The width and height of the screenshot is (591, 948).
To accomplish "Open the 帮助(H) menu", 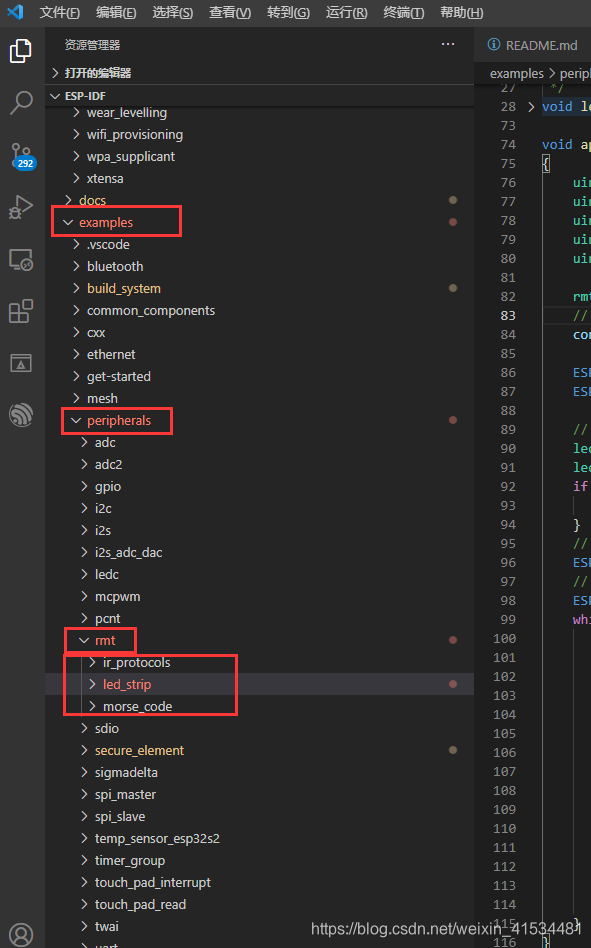I will tap(462, 12).
